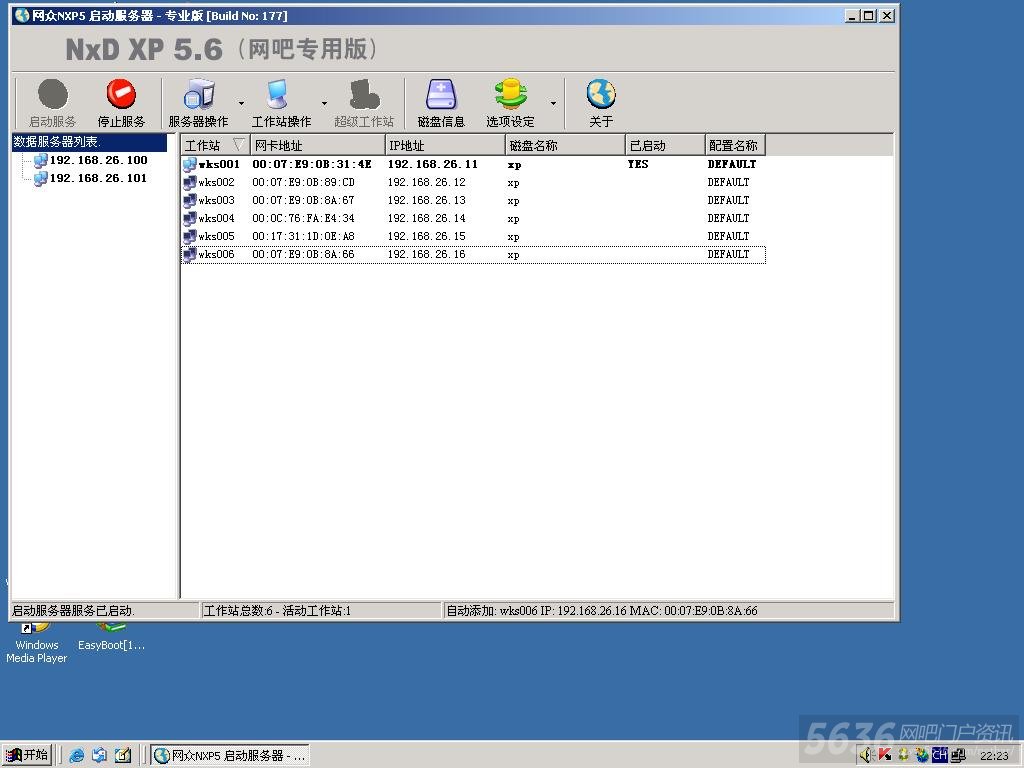The height and width of the screenshot is (768, 1024).
Task: Click IP address 192.168.26.11
Action: pos(433,165)
